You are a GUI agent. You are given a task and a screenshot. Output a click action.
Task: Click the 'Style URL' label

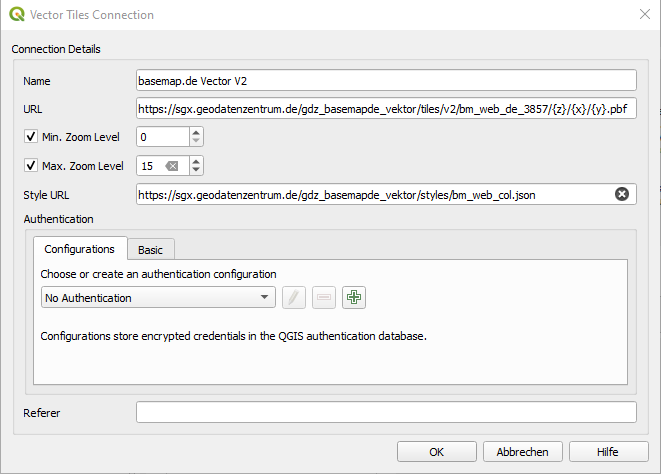[x=46, y=195]
